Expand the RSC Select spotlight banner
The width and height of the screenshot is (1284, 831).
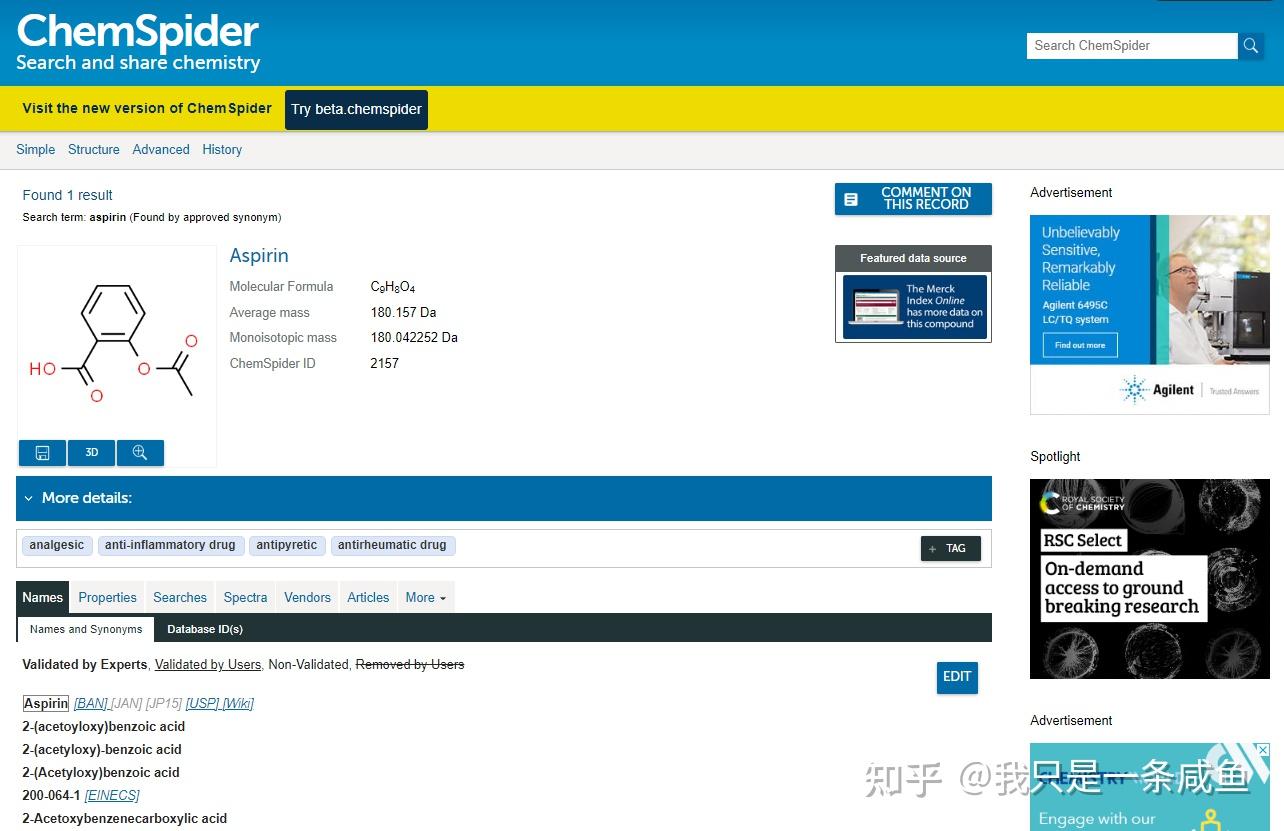point(1149,579)
